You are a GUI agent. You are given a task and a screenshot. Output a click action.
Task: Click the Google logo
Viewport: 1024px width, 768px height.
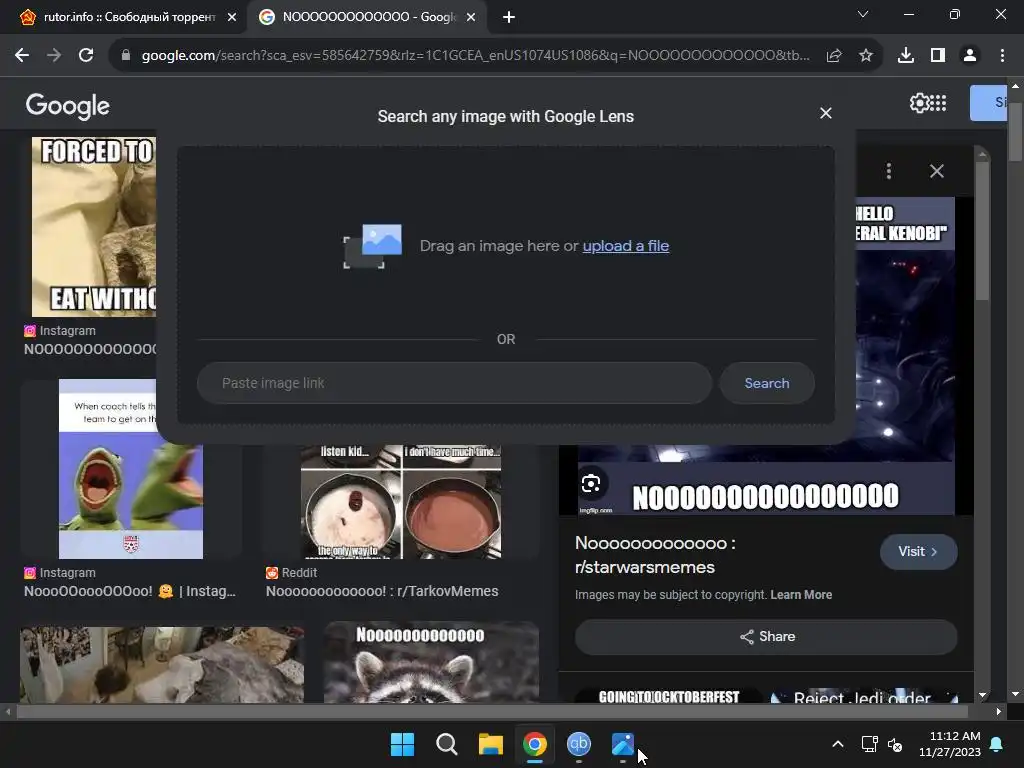pos(68,105)
